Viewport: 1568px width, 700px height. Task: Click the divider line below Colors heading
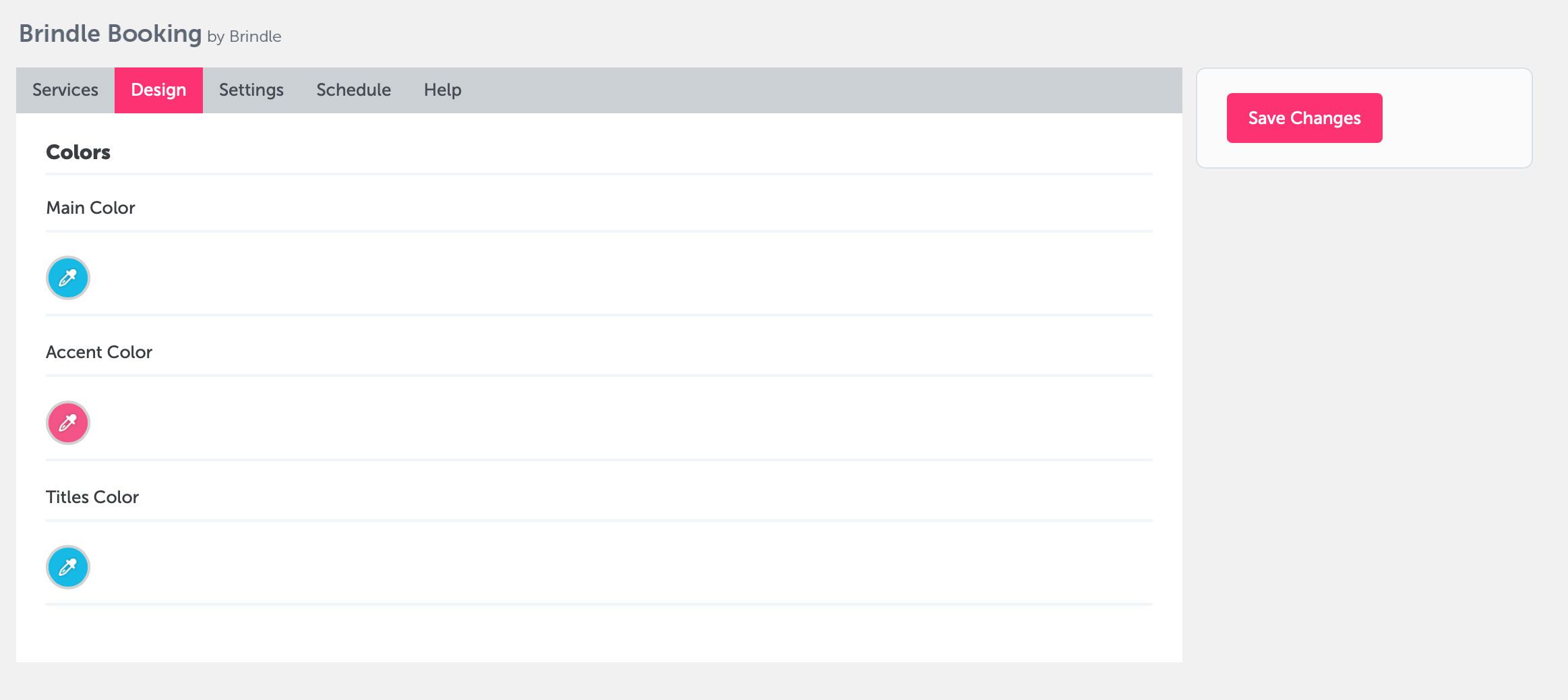pos(599,174)
